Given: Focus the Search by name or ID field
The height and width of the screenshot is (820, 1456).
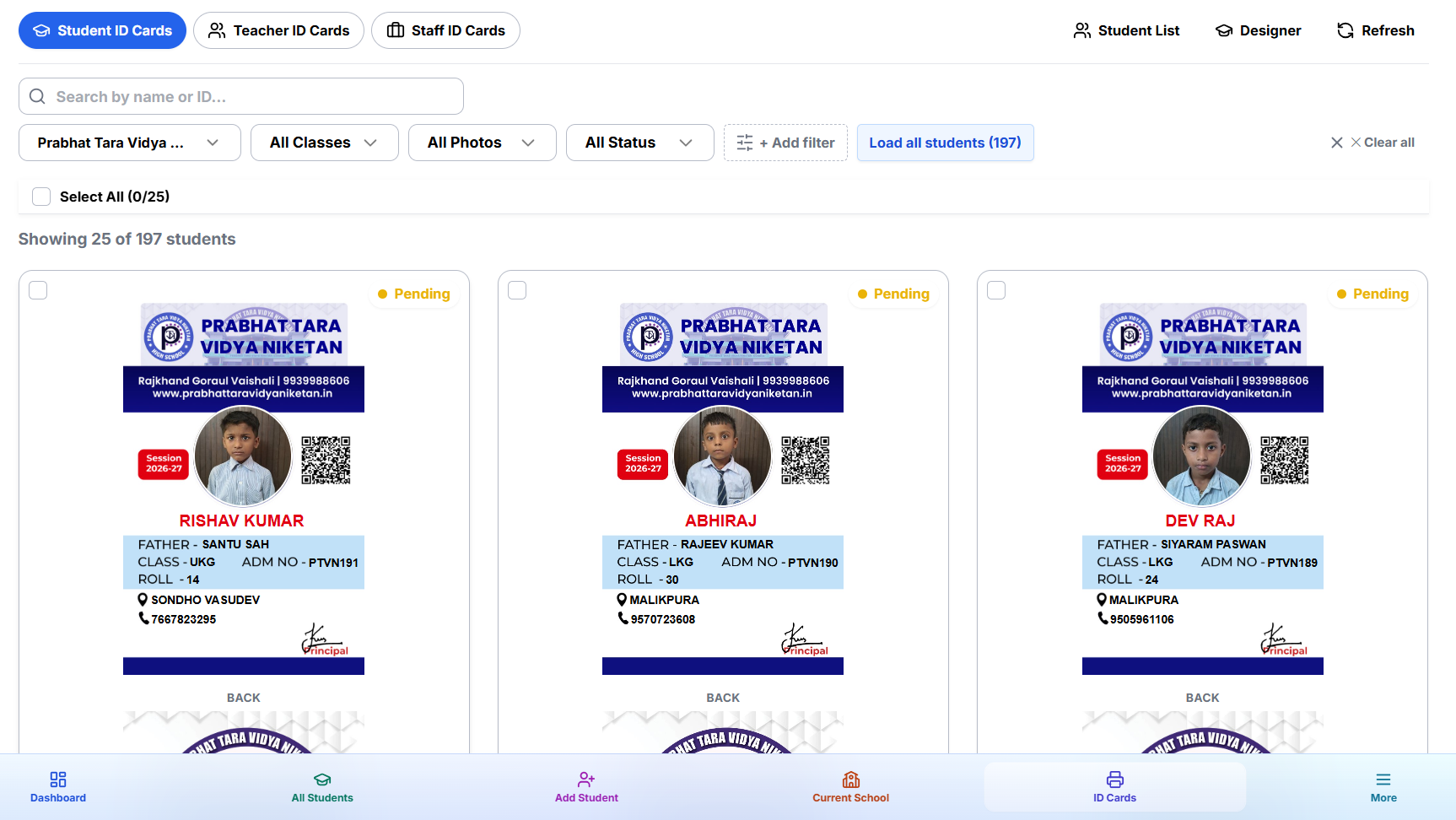Looking at the screenshot, I should pyautogui.click(x=241, y=96).
